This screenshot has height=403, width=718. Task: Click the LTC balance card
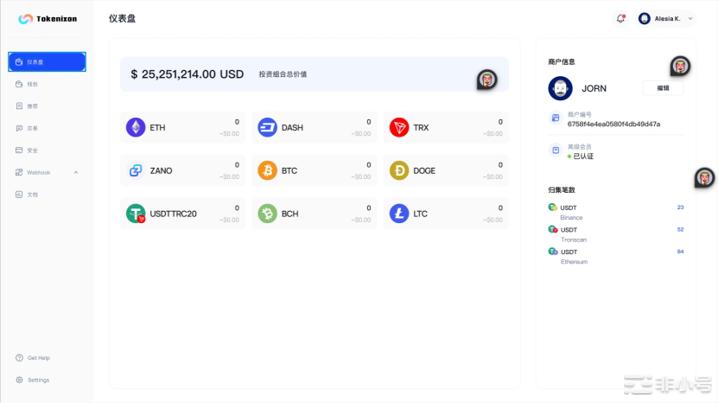[446, 213]
